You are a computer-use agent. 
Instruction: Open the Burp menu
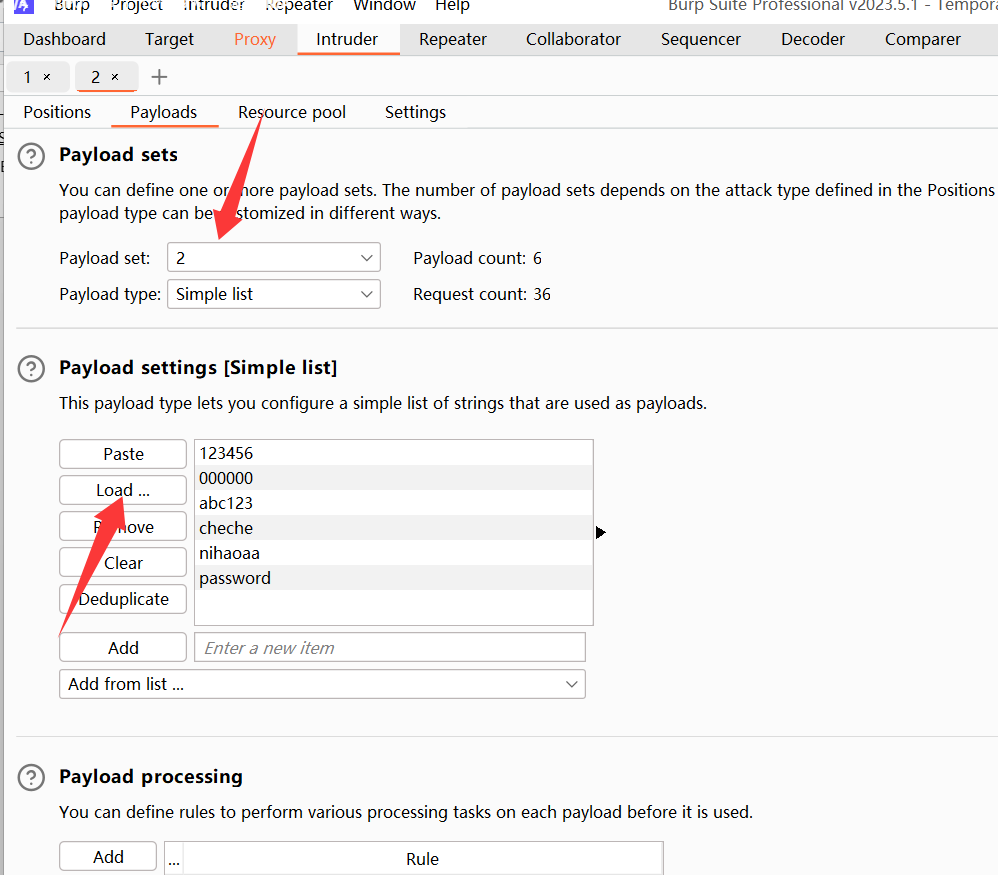point(72,6)
